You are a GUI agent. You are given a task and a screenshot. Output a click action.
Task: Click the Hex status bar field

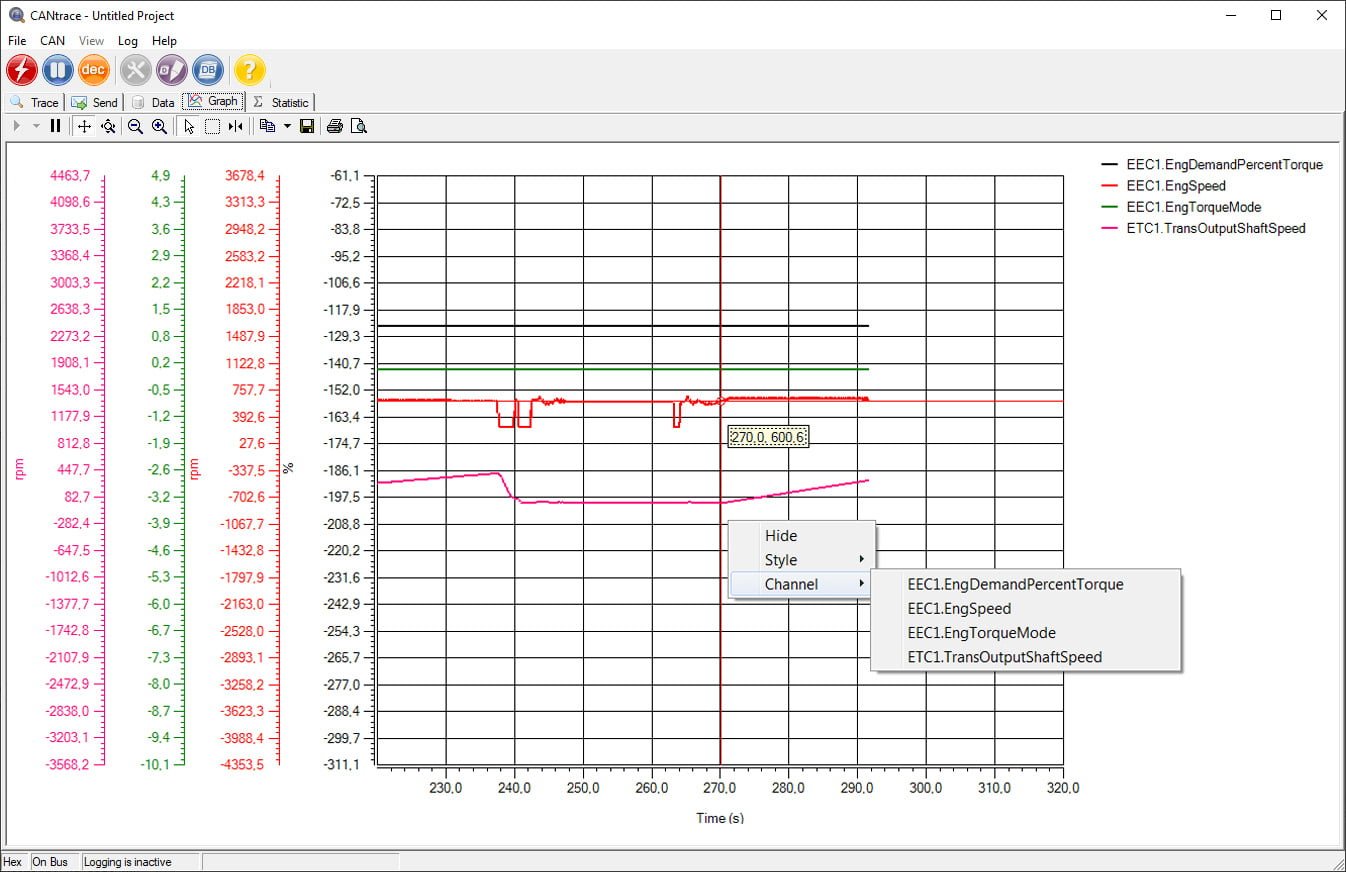pyautogui.click(x=13, y=862)
